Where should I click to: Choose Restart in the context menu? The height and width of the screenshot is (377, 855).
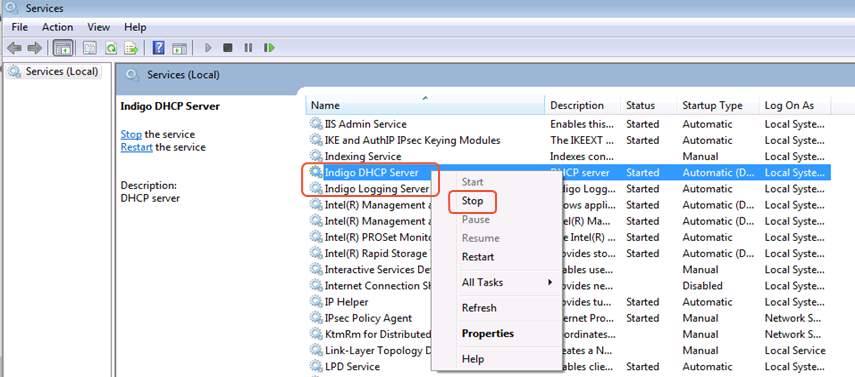[x=478, y=256]
